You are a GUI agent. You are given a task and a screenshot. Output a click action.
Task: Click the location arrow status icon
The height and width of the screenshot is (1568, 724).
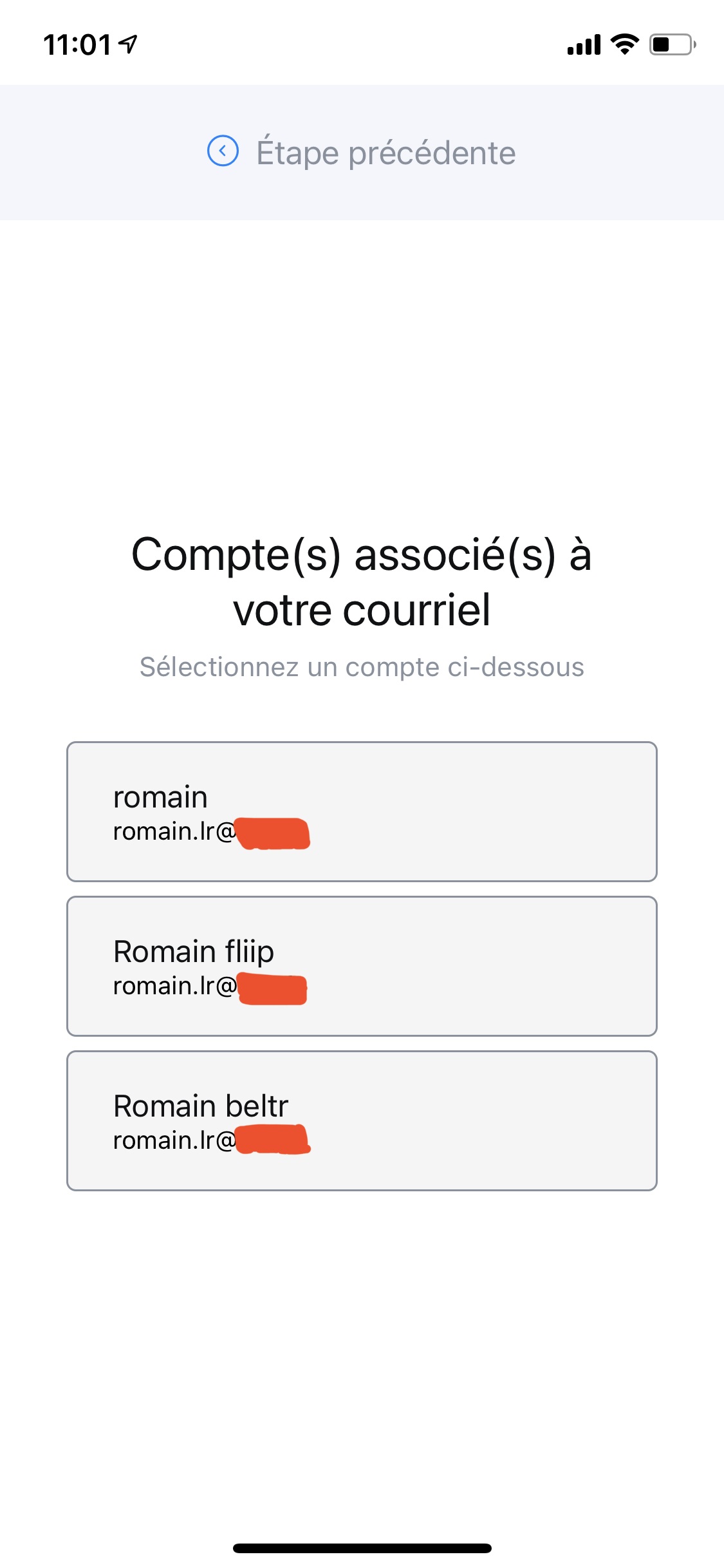click(x=129, y=44)
